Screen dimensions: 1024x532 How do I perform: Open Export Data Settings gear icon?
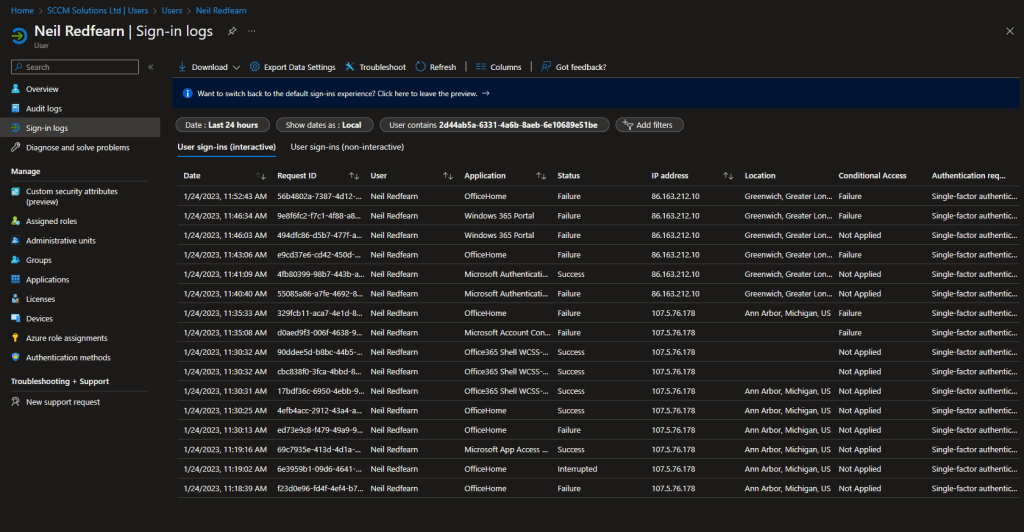click(255, 67)
